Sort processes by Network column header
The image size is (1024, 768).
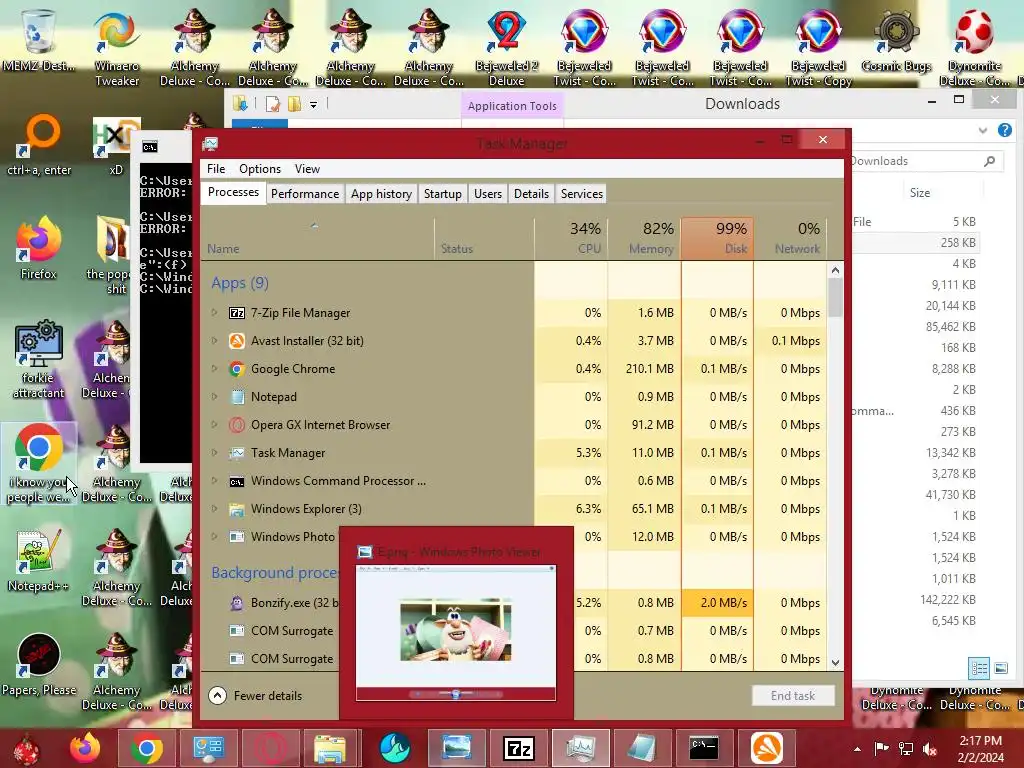(x=790, y=238)
